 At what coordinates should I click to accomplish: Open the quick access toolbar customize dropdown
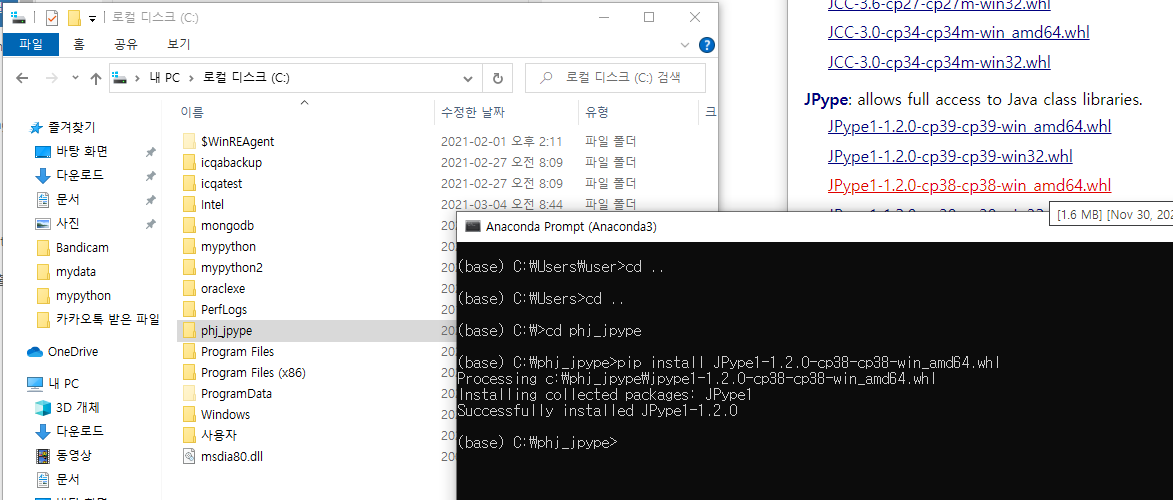tap(92, 18)
